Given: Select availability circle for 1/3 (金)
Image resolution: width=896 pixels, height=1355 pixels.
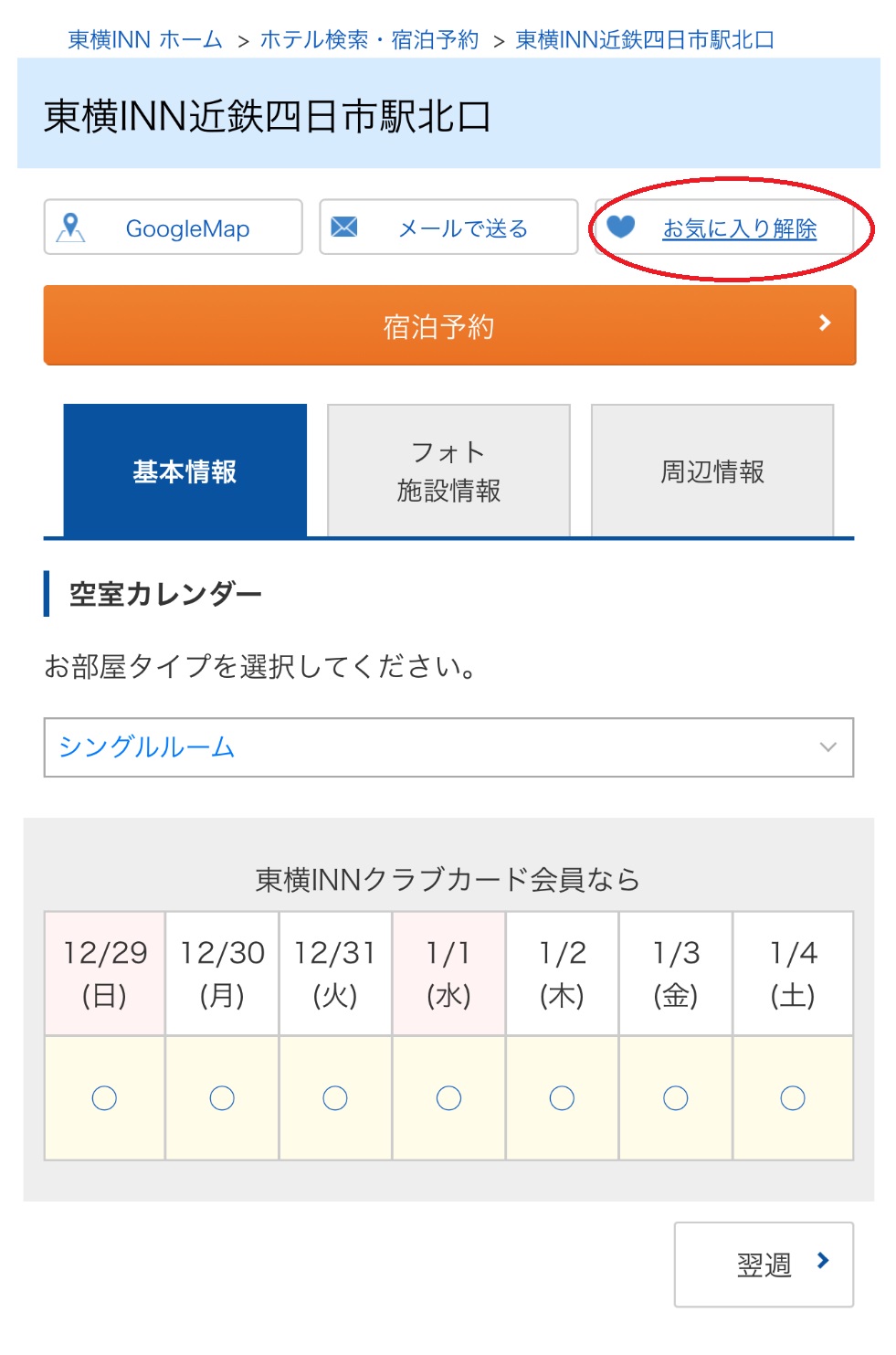Looking at the screenshot, I should [676, 1098].
